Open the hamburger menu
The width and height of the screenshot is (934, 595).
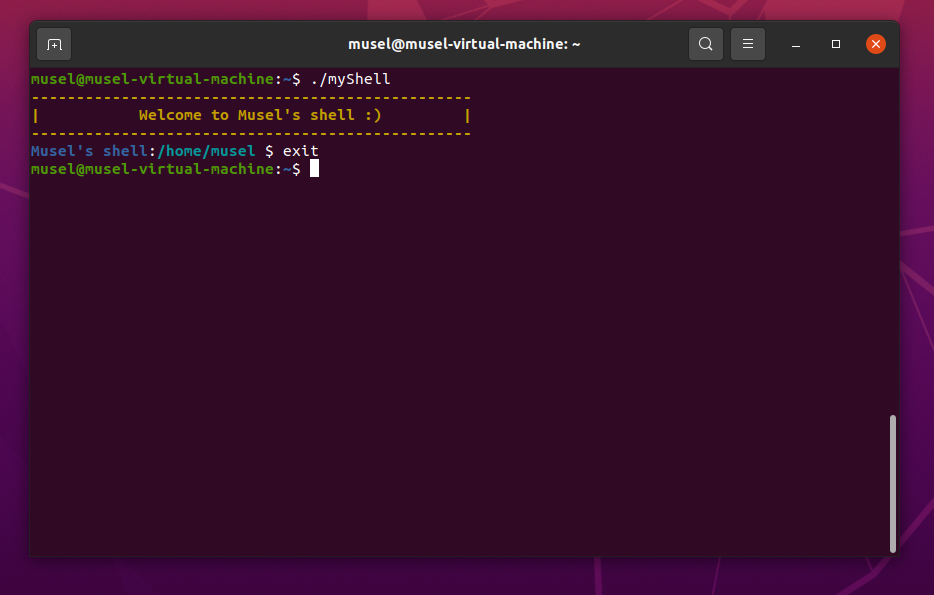(x=748, y=44)
